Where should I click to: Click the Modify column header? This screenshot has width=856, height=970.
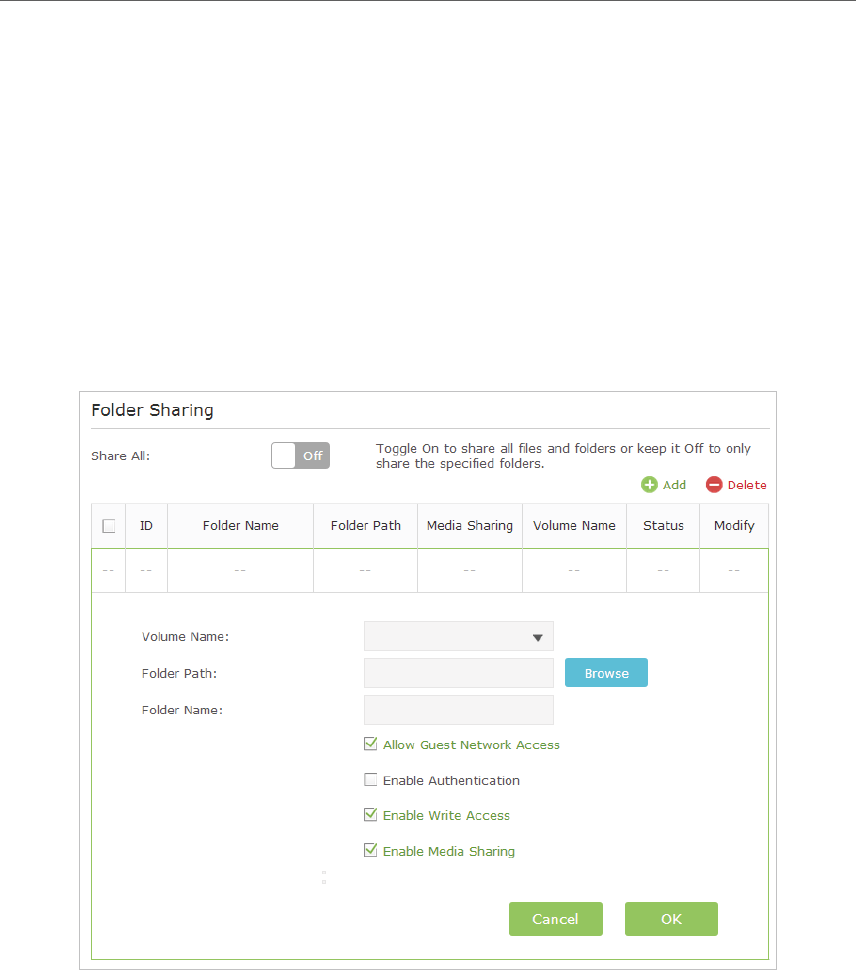734,526
